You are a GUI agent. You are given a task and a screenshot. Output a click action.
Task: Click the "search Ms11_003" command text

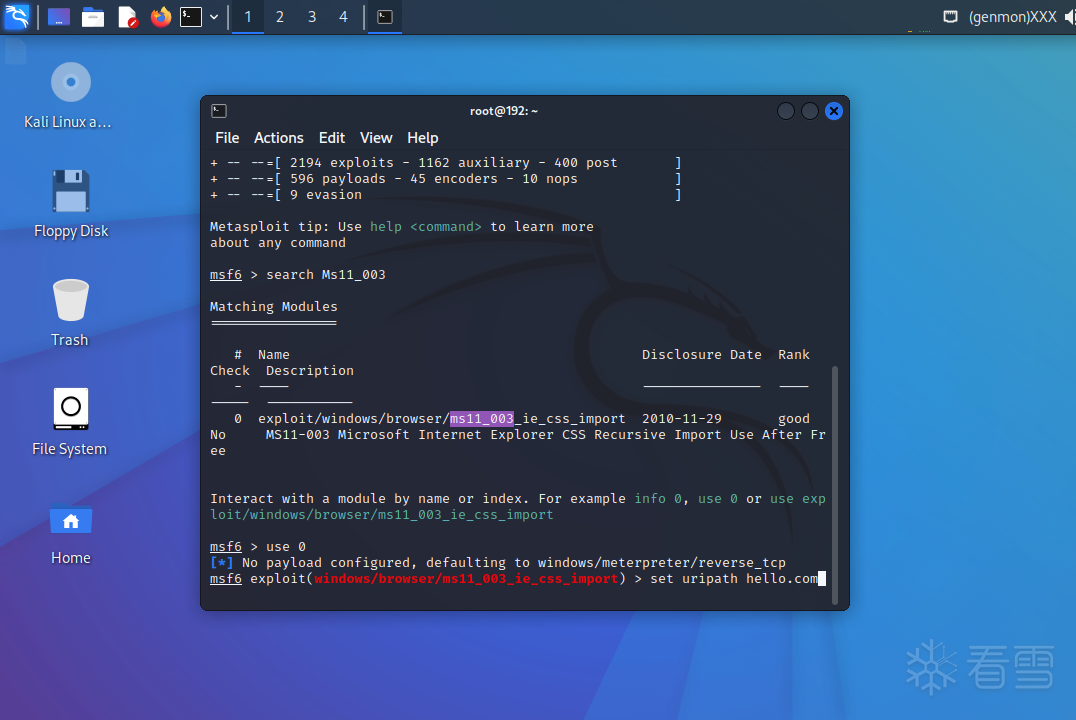[x=326, y=275]
